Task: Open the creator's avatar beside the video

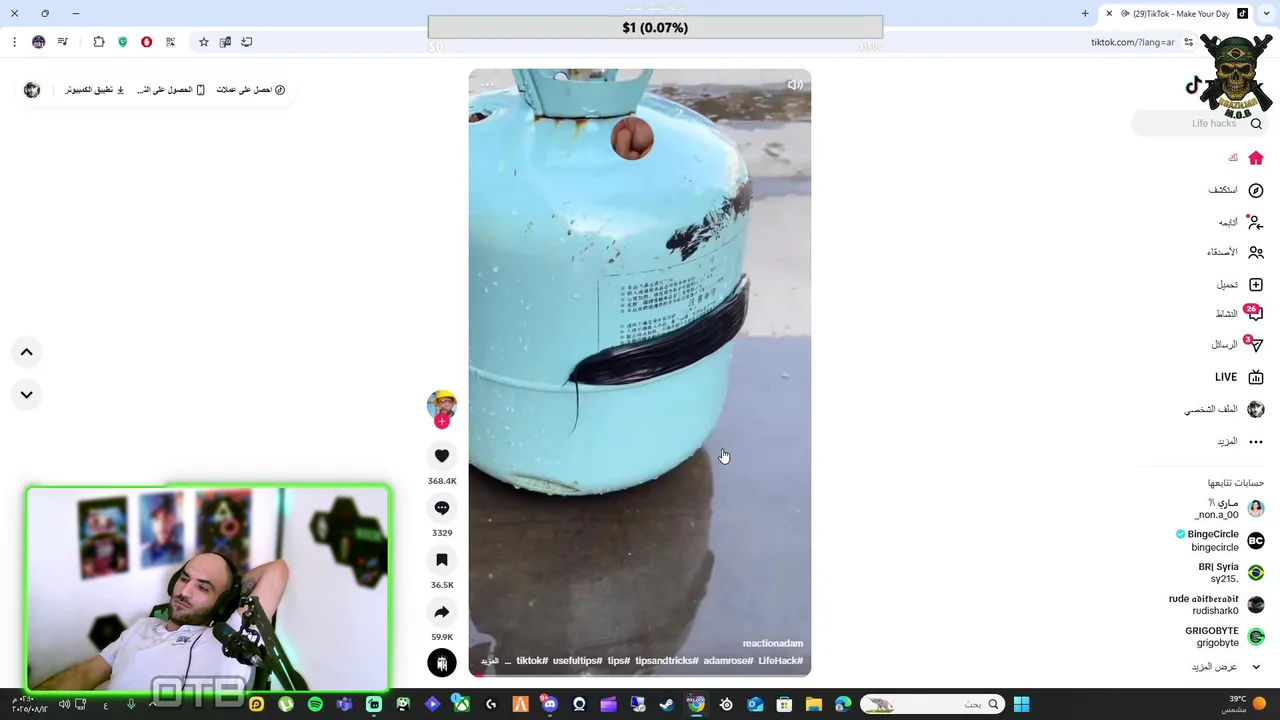Action: pos(442,404)
